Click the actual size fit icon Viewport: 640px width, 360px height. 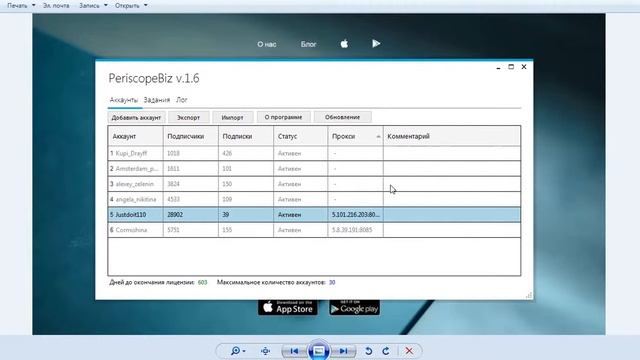click(x=265, y=351)
